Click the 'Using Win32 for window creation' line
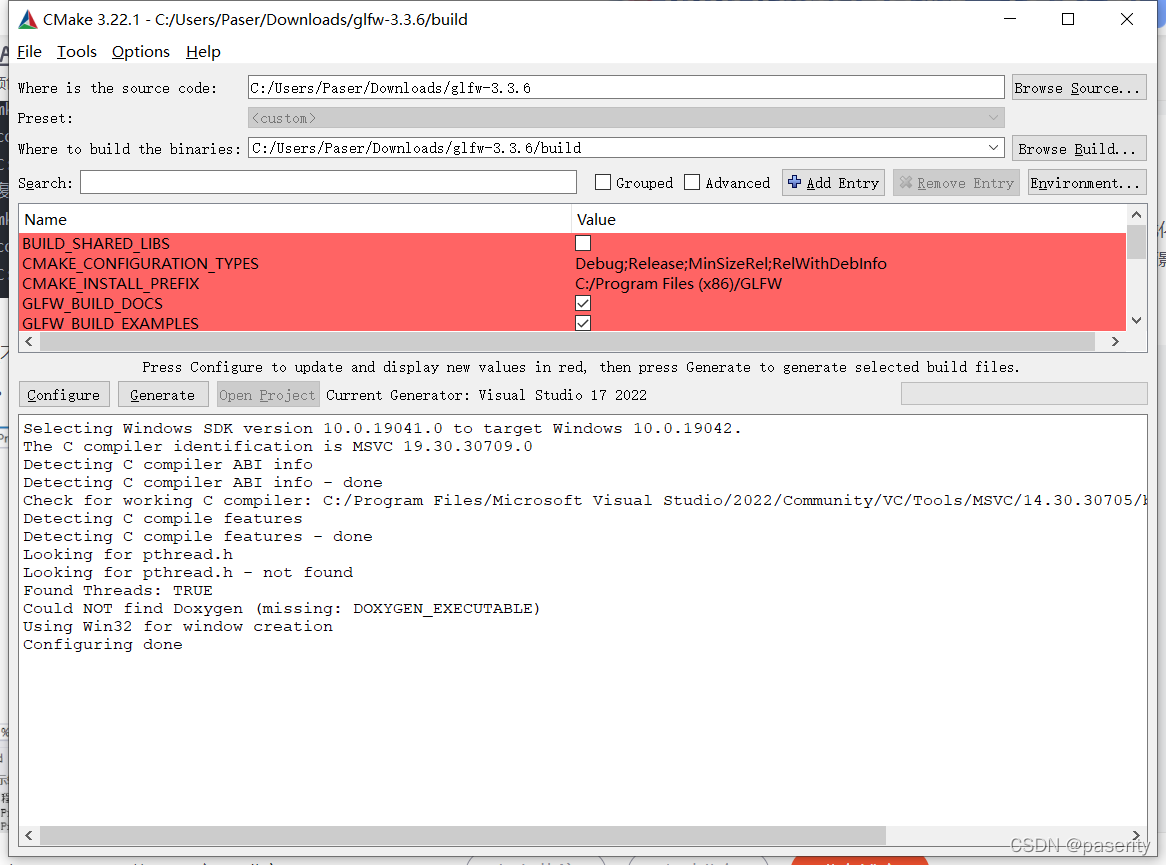The width and height of the screenshot is (1166, 865). (x=178, y=627)
